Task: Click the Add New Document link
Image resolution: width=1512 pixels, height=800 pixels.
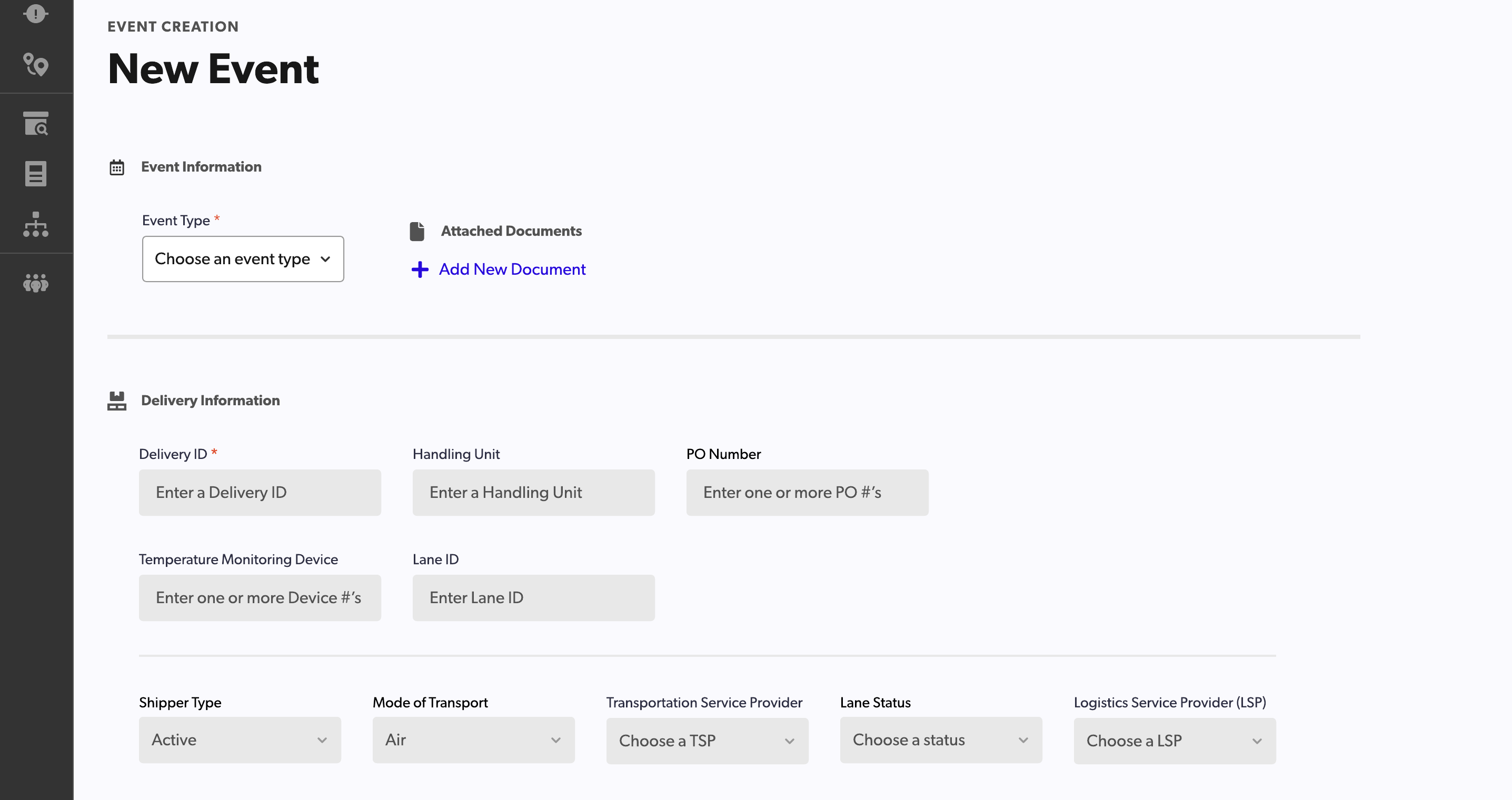Action: pyautogui.click(x=512, y=269)
